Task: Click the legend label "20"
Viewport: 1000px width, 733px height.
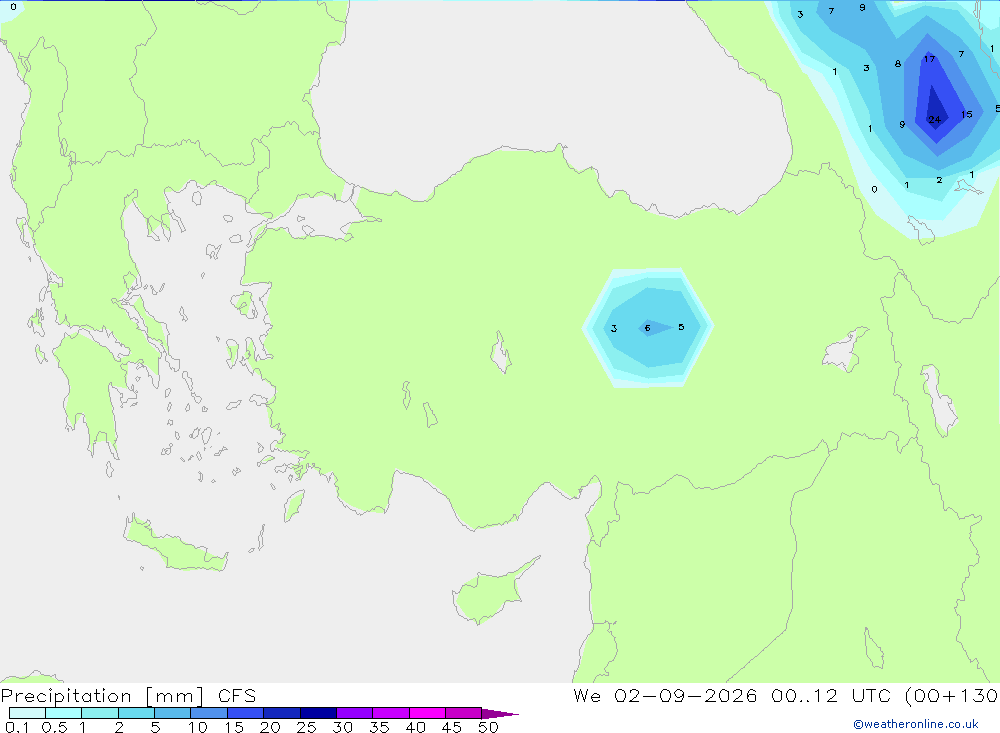Action: point(270,727)
